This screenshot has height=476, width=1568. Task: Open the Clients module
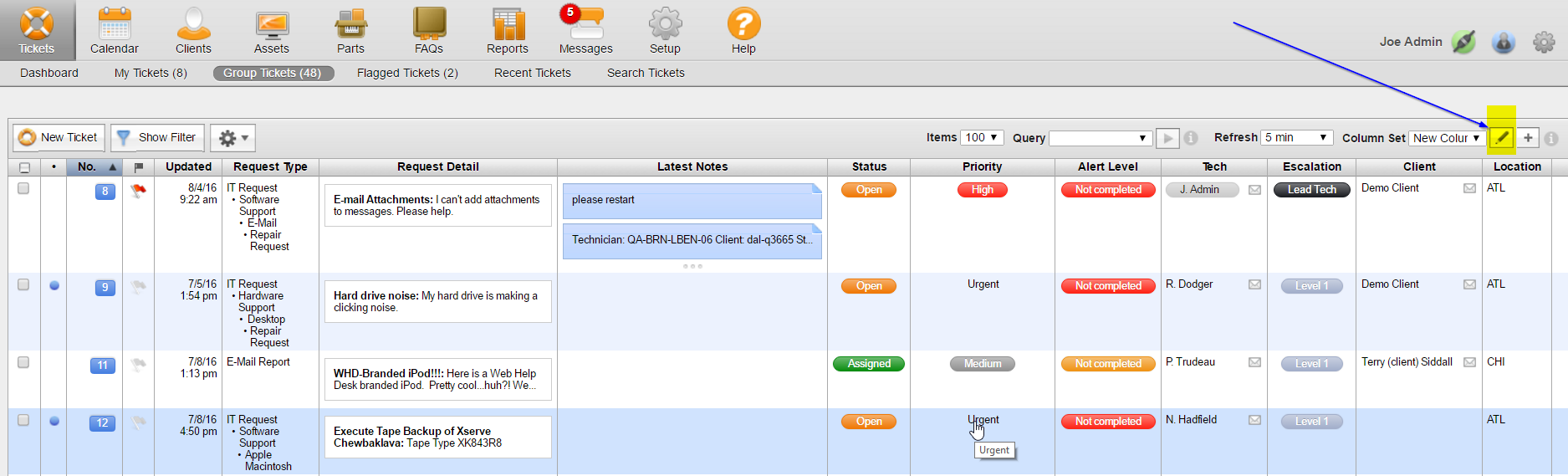click(193, 30)
